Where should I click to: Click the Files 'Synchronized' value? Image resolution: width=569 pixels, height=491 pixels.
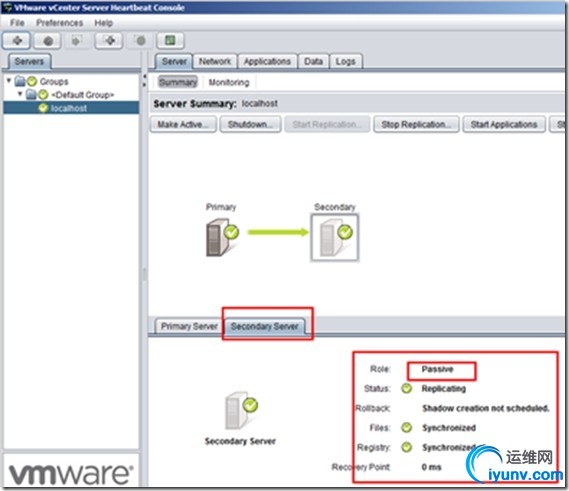point(449,427)
